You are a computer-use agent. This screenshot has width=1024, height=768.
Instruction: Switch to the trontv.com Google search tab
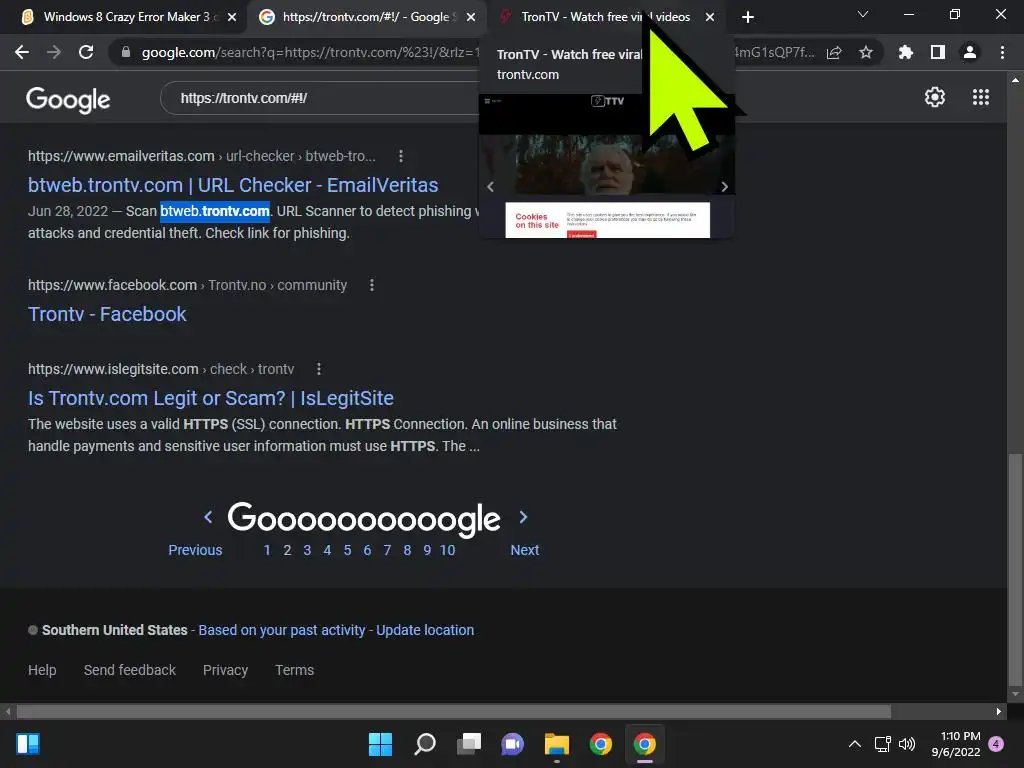[x=366, y=17]
